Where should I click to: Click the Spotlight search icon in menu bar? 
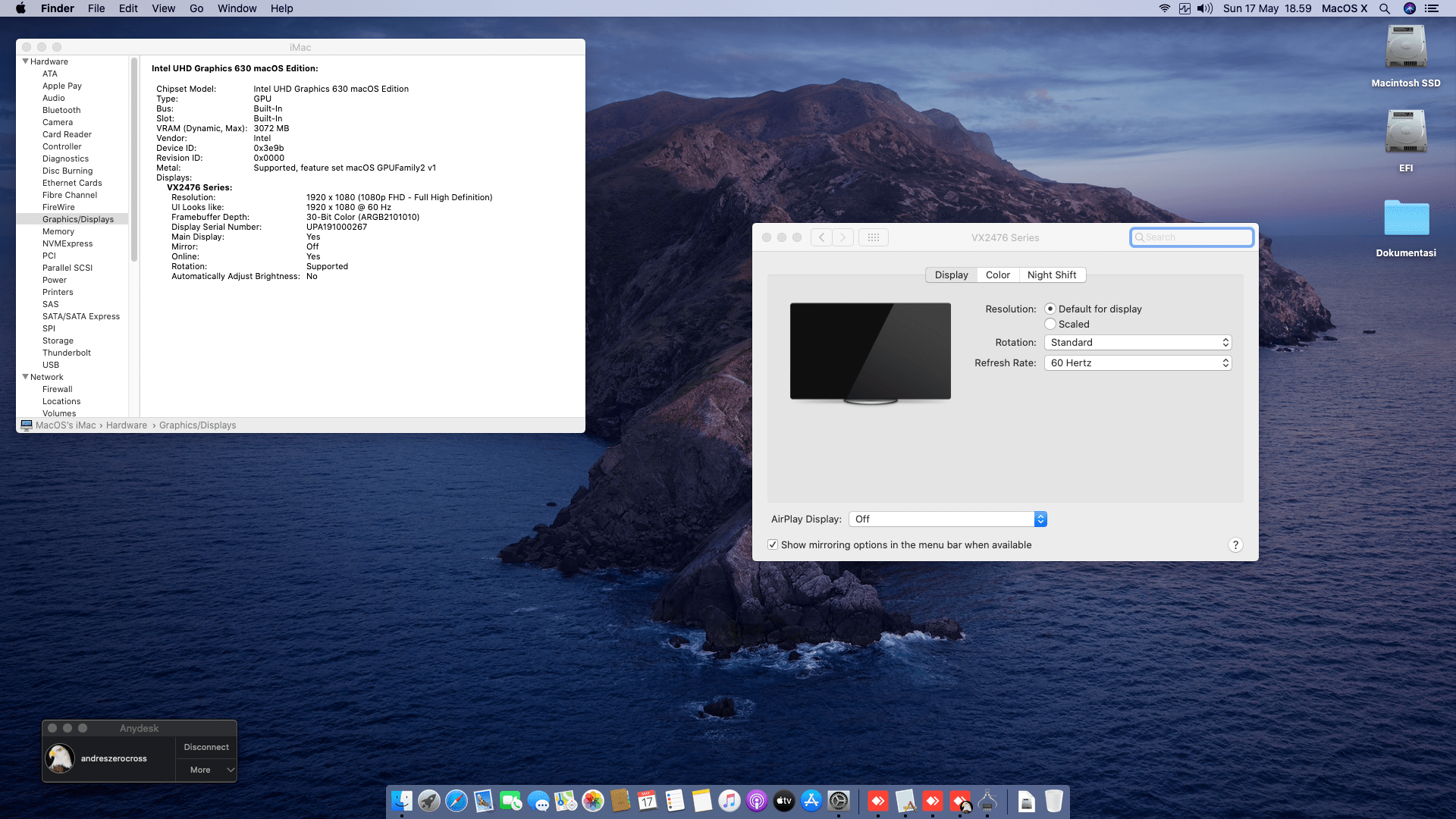point(1385,8)
